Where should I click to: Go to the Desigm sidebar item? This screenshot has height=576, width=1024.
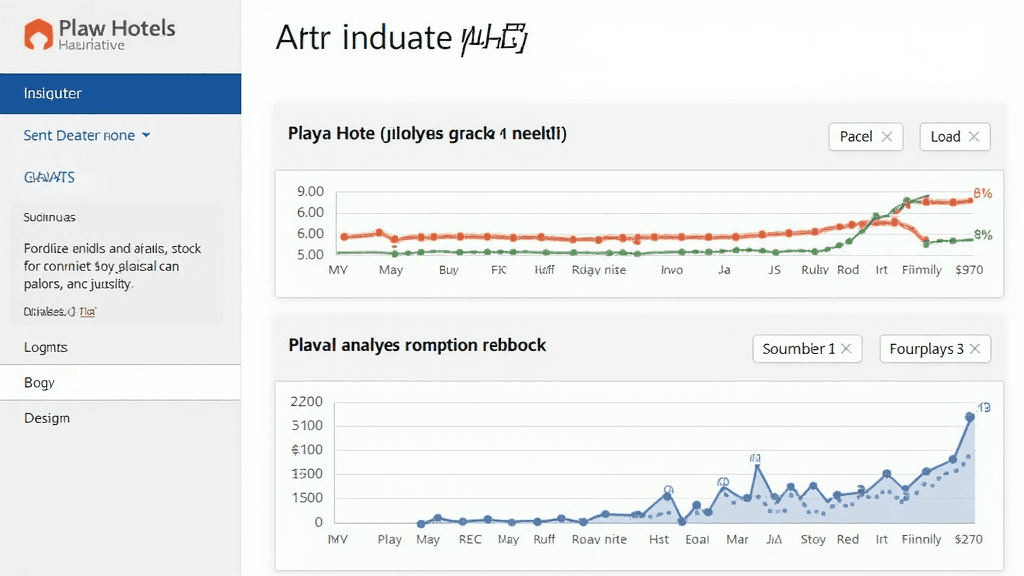pos(47,418)
